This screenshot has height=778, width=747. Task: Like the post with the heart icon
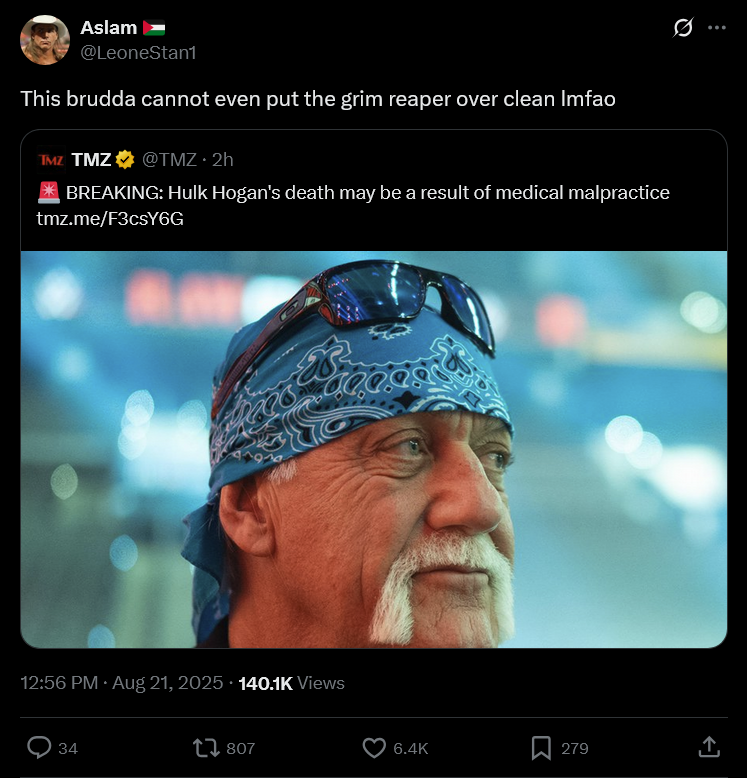[x=374, y=747]
